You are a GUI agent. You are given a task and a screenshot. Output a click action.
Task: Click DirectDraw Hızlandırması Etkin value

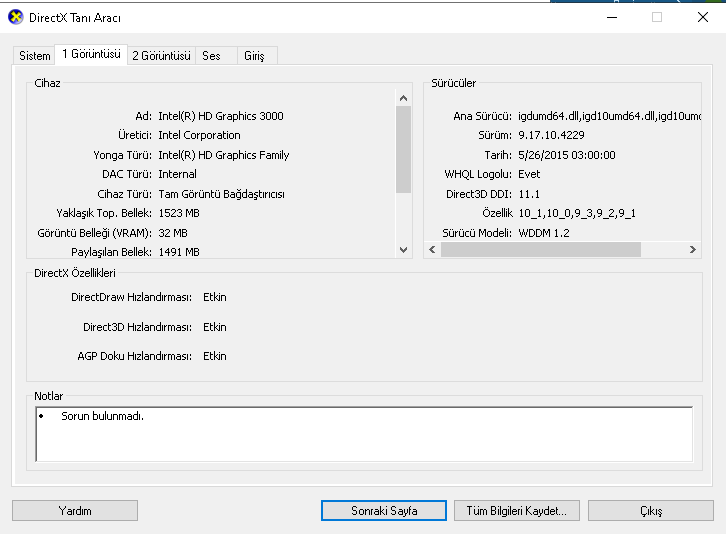215,297
